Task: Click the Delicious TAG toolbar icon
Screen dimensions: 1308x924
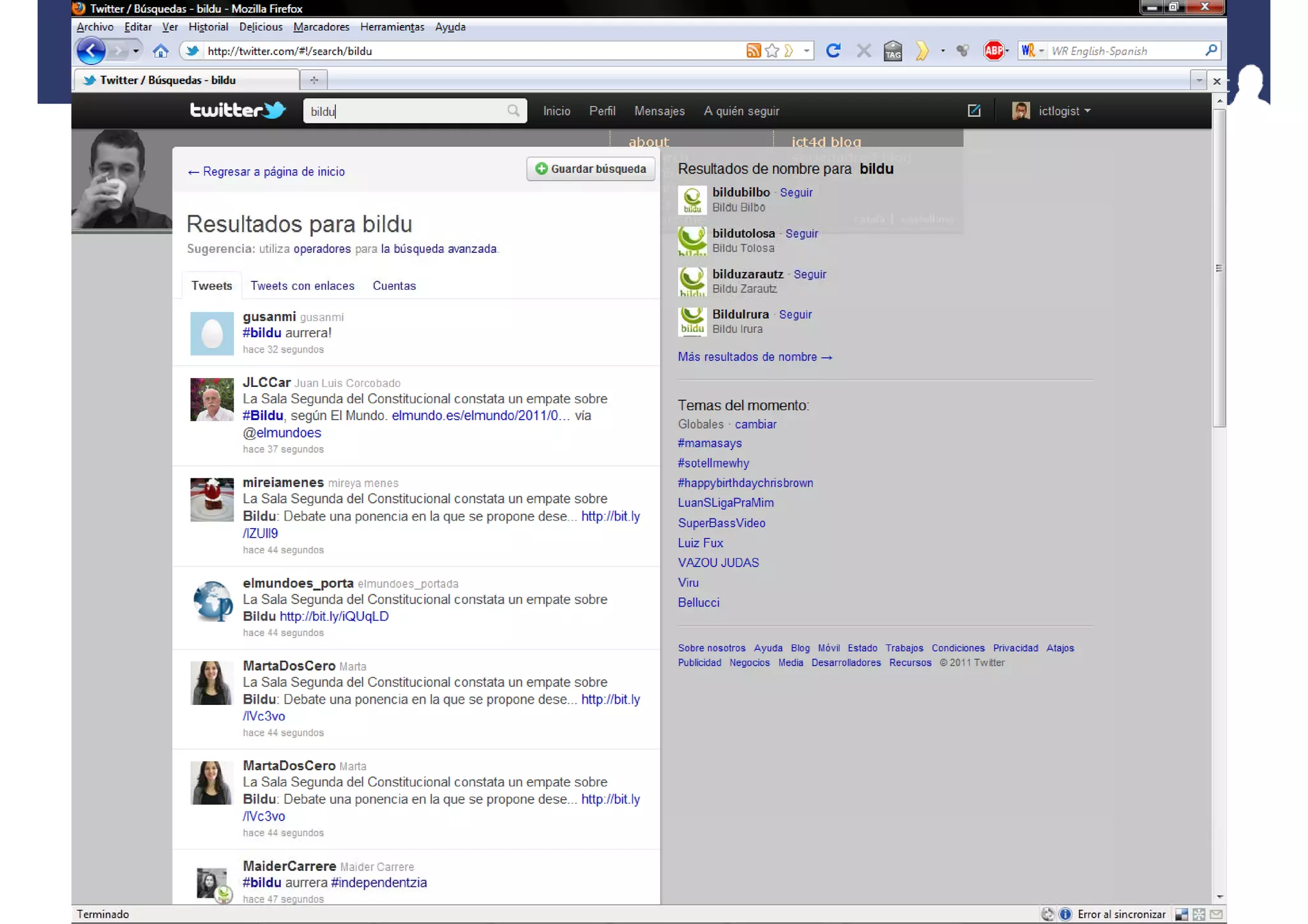Action: [x=893, y=51]
